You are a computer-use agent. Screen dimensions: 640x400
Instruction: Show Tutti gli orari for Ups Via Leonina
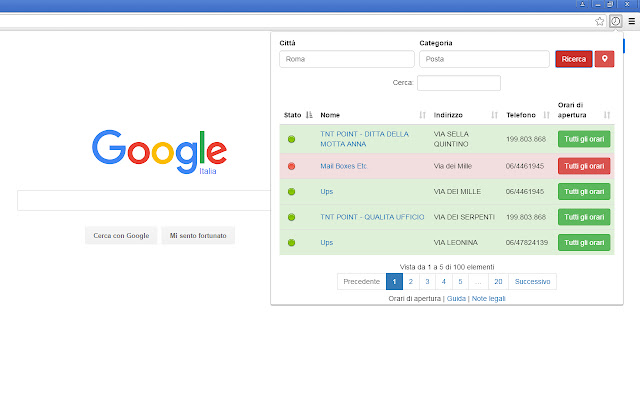[584, 242]
